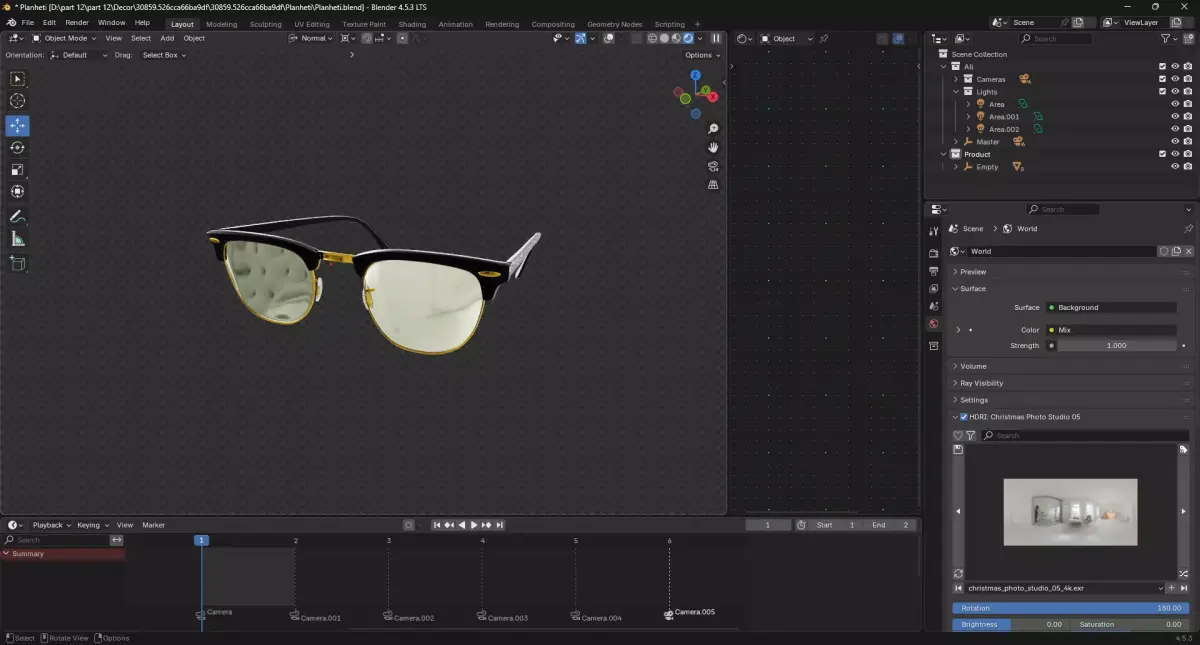The image size is (1200, 645).
Task: Hide the Area.001 light in viewport
Action: (1175, 117)
